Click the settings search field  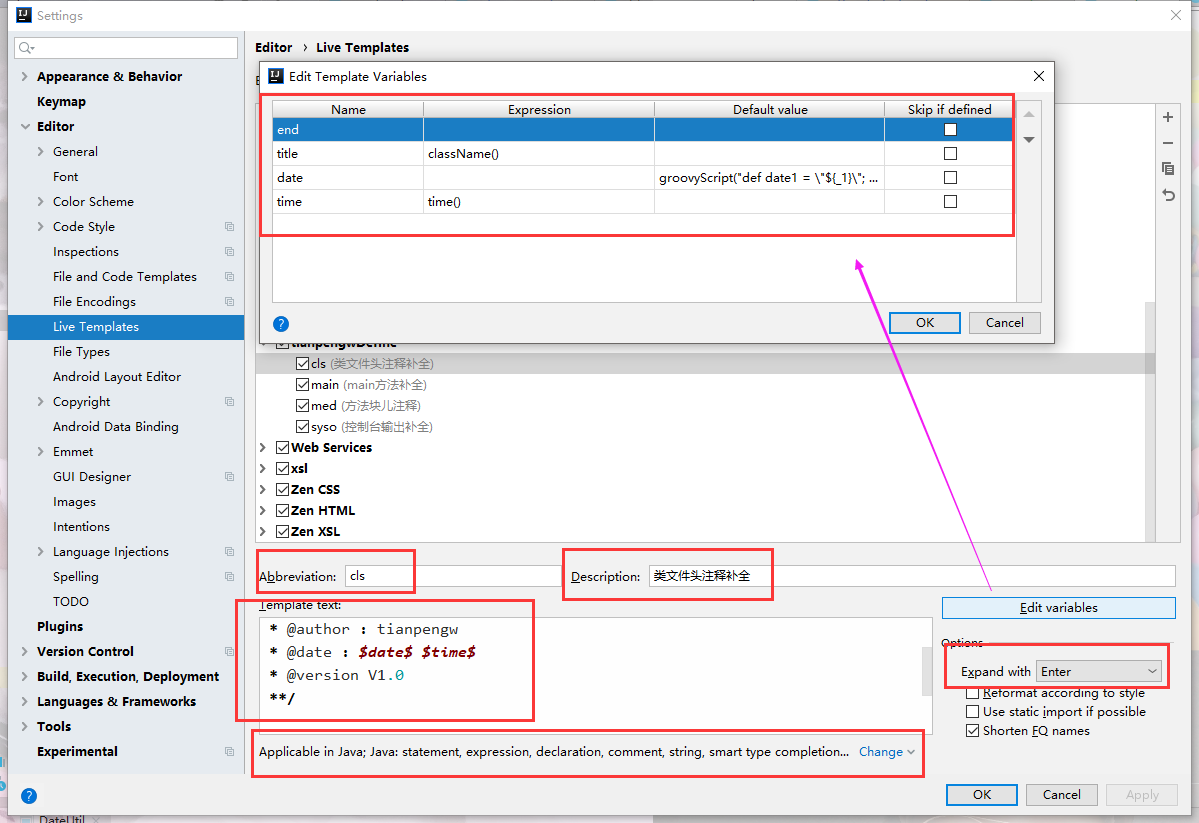[x=126, y=48]
